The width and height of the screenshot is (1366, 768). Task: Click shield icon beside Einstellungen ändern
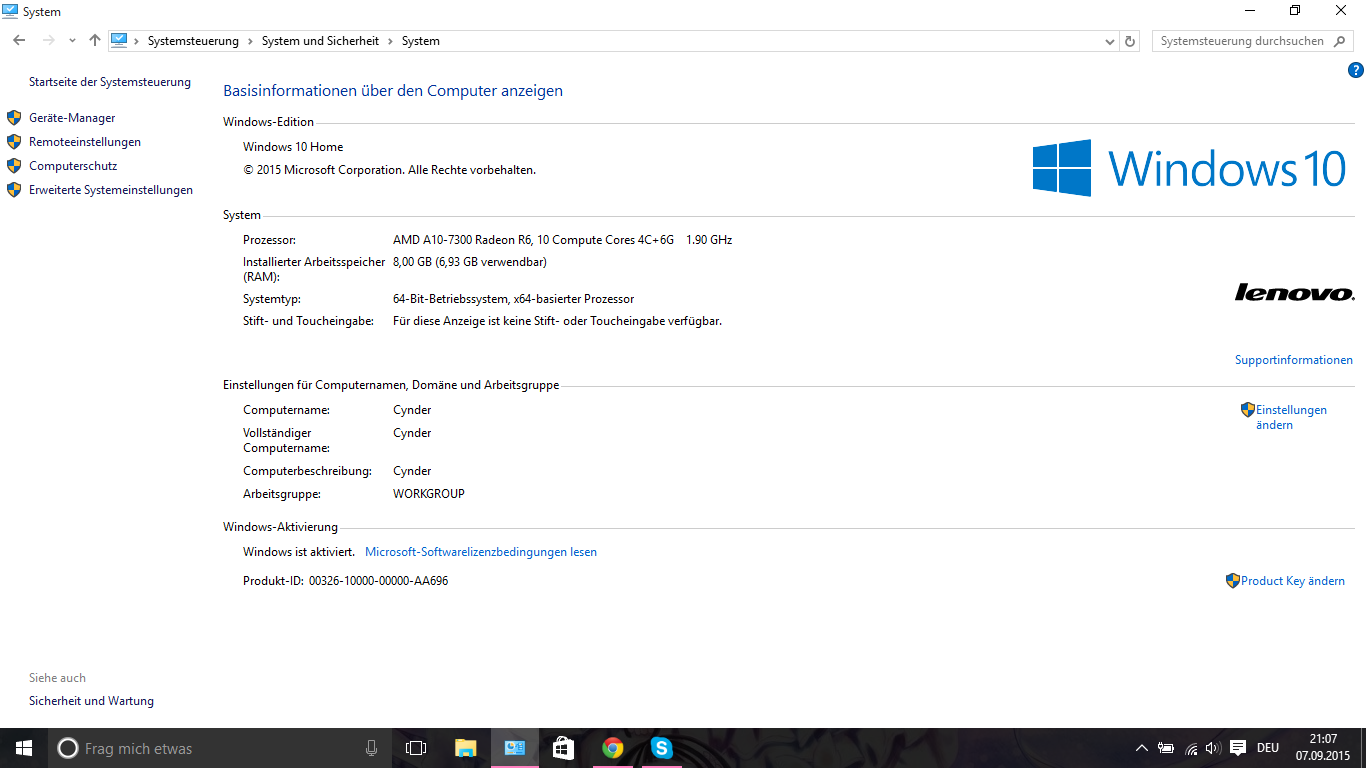(x=1248, y=410)
